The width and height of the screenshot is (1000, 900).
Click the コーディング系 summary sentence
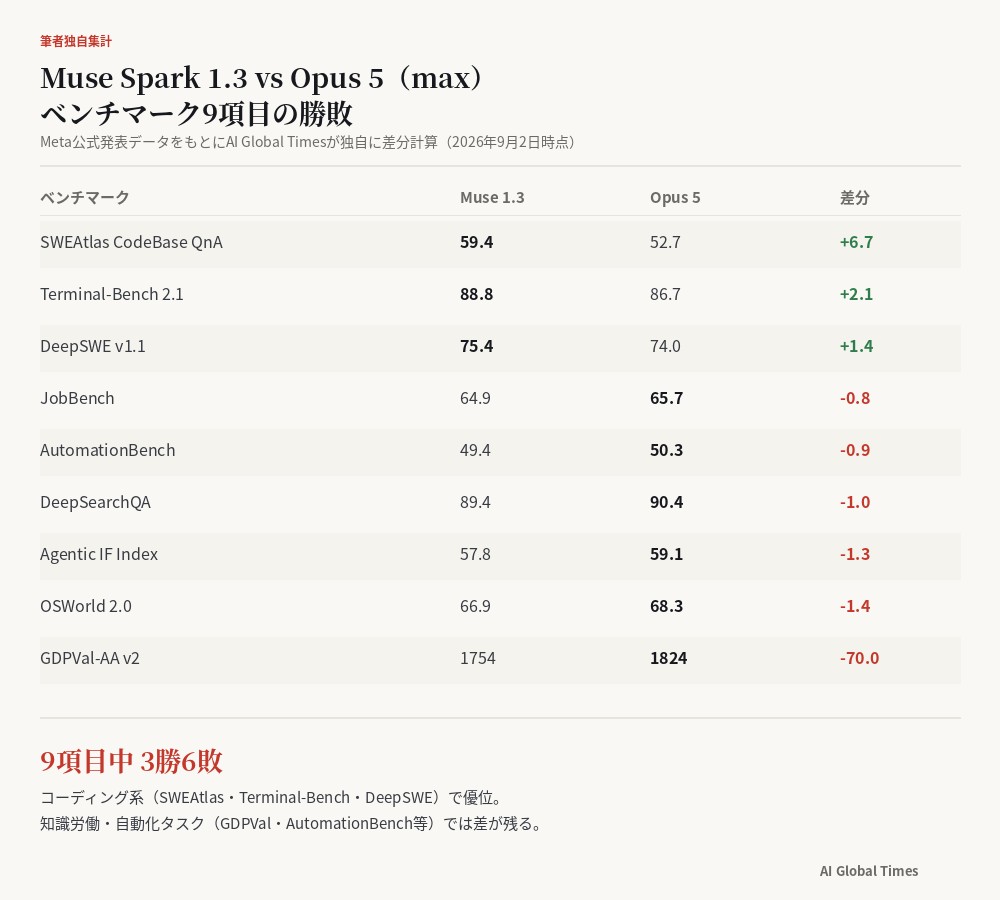coord(272,798)
